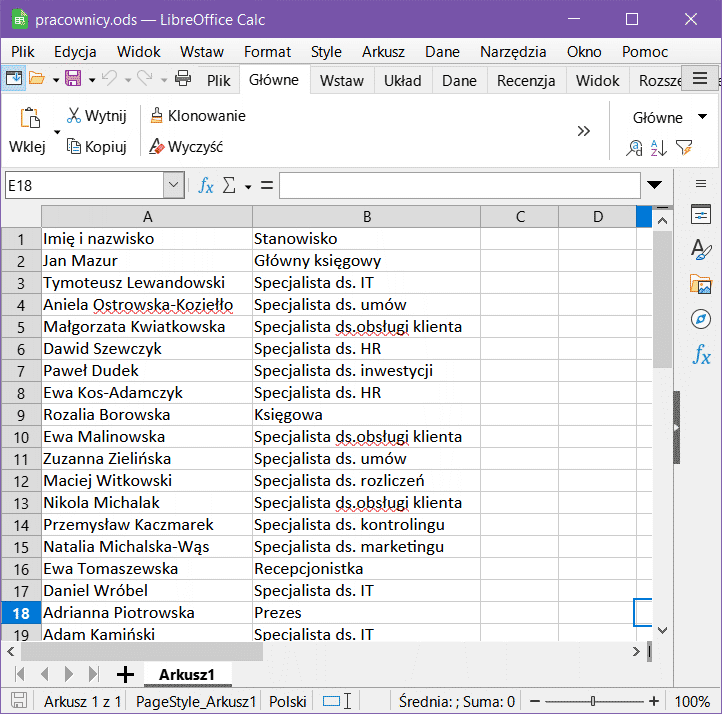Viewport: 722px width, 714px height.
Task: Show more ribbon commands via double chevron
Action: point(584,131)
